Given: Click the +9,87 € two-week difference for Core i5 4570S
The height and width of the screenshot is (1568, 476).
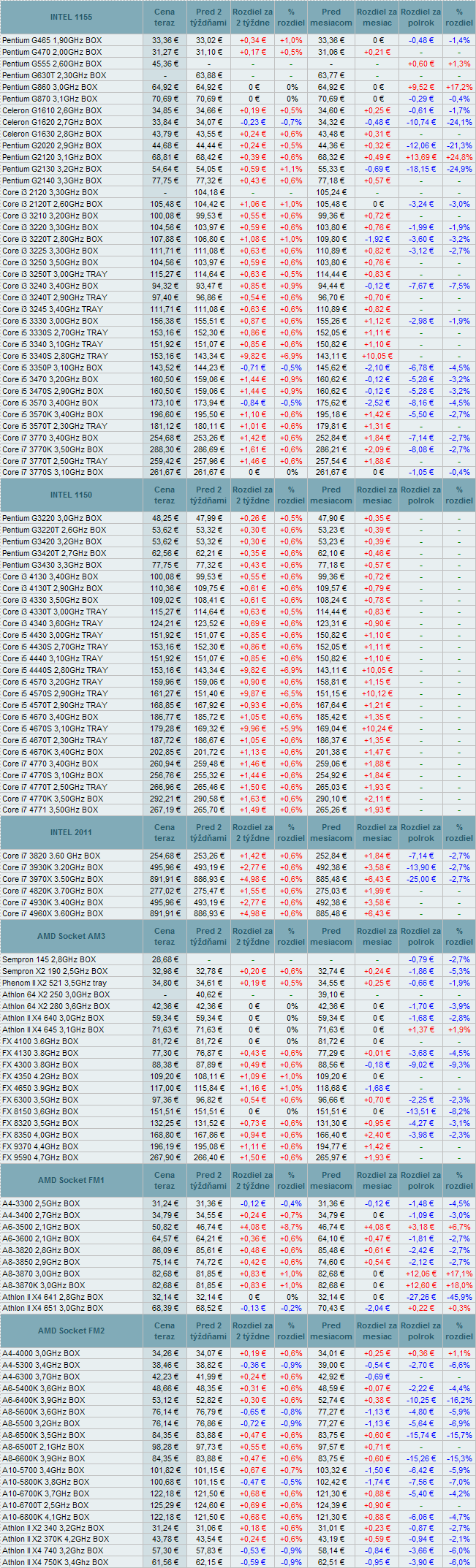Looking at the screenshot, I should pyautogui.click(x=253, y=693).
